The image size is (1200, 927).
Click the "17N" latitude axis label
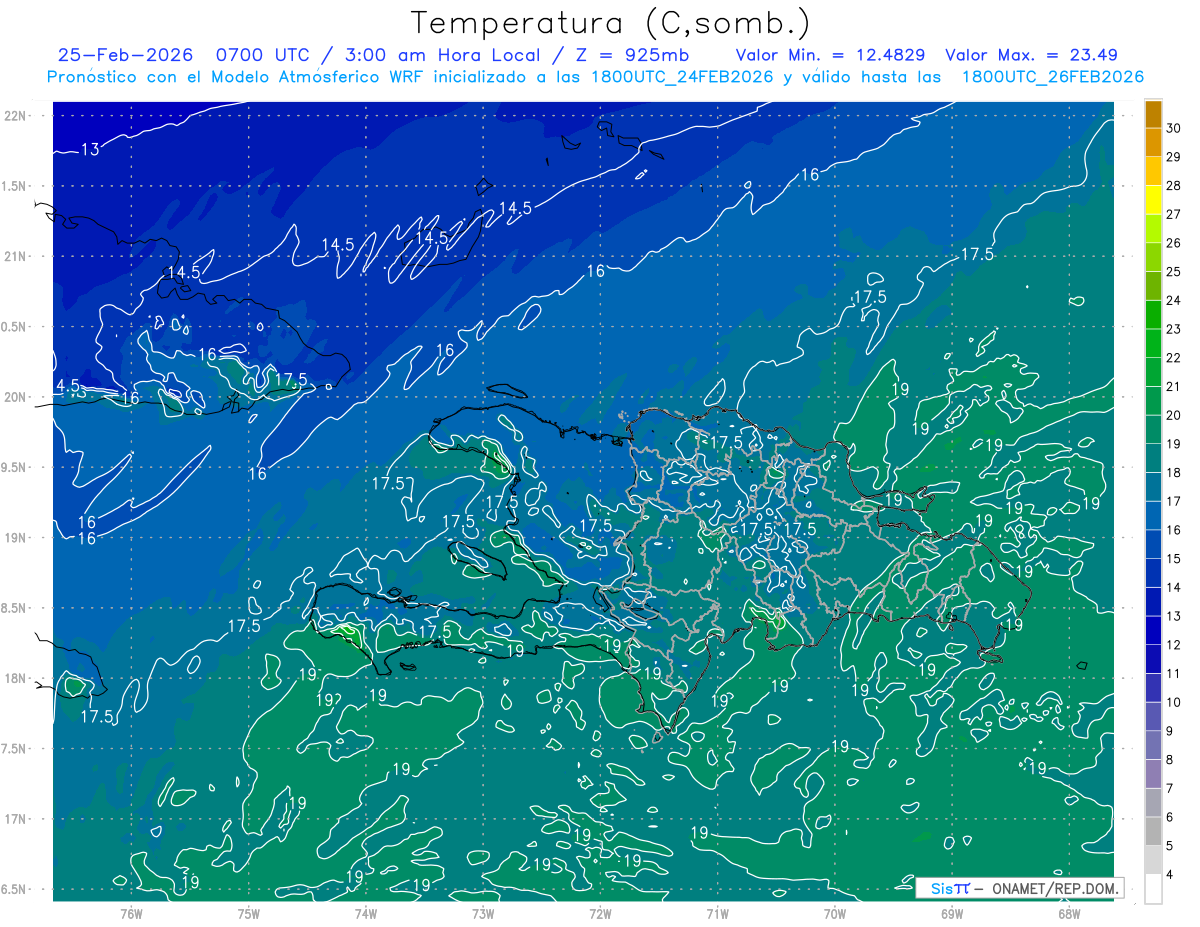click(16, 819)
